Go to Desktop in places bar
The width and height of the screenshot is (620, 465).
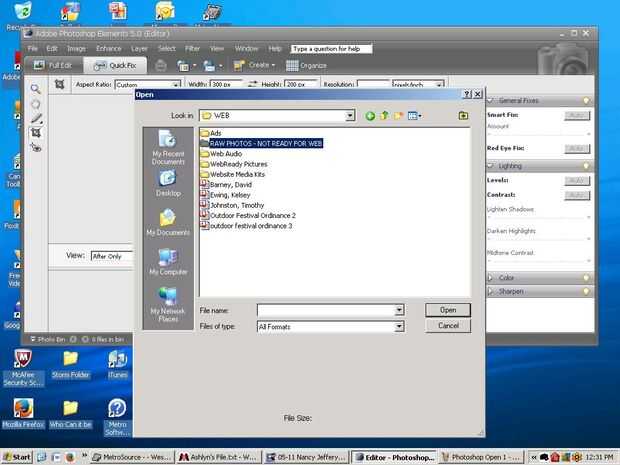[x=168, y=183]
